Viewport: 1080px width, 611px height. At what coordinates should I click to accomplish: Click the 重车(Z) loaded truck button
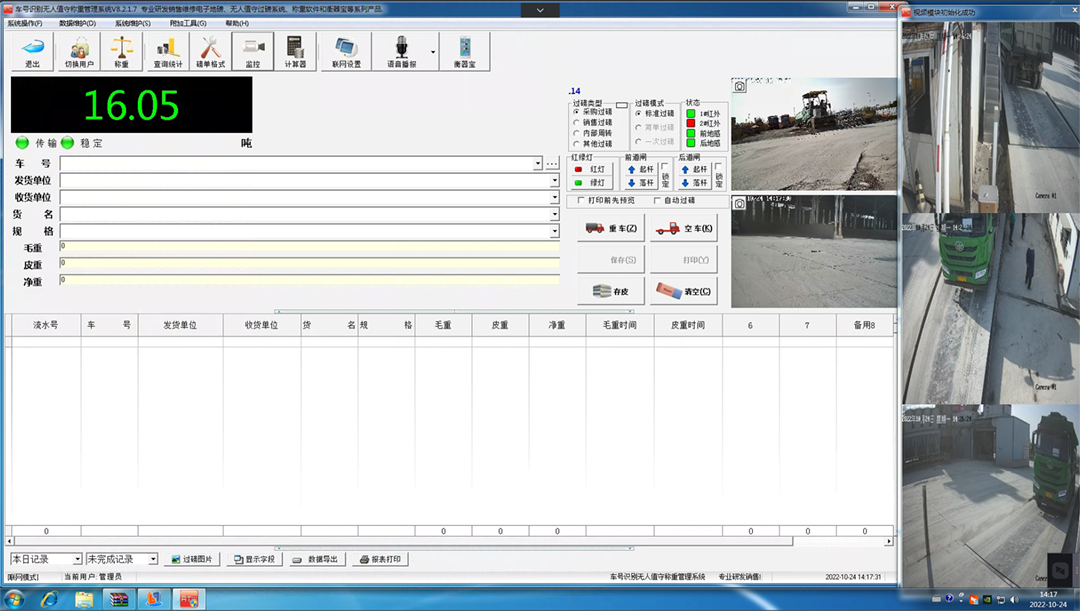click(611, 228)
